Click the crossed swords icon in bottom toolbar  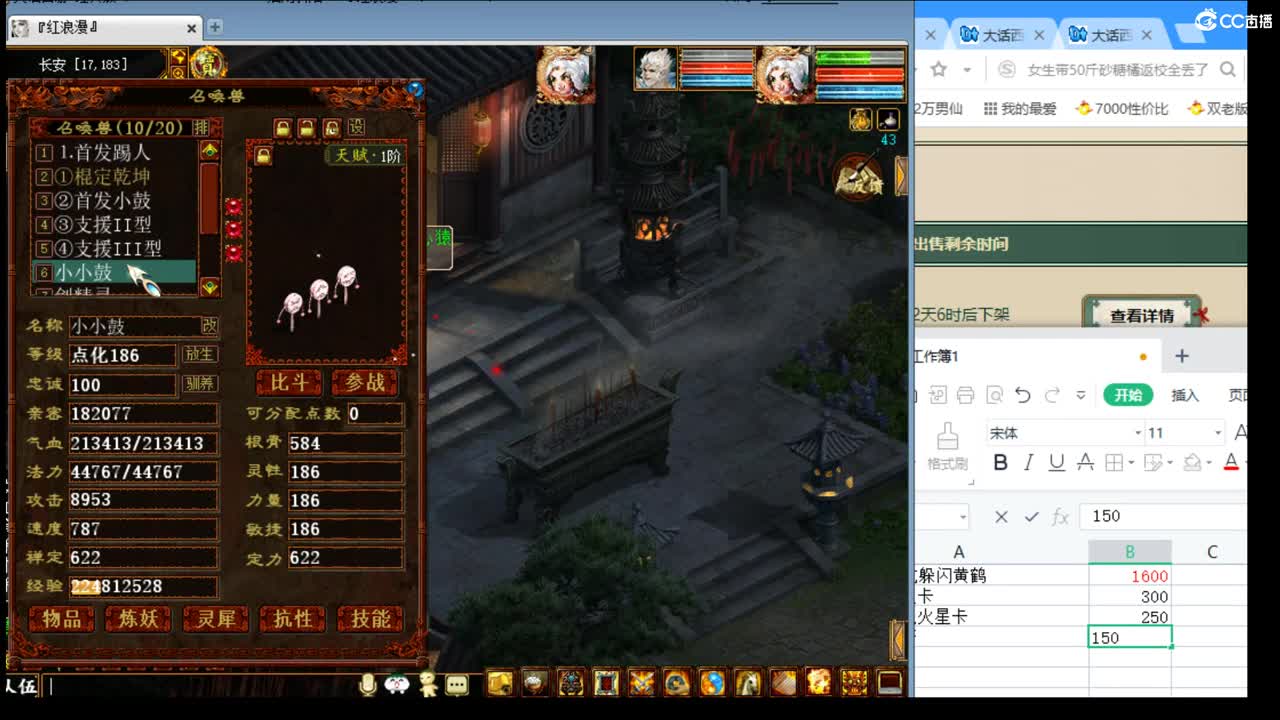click(x=641, y=683)
